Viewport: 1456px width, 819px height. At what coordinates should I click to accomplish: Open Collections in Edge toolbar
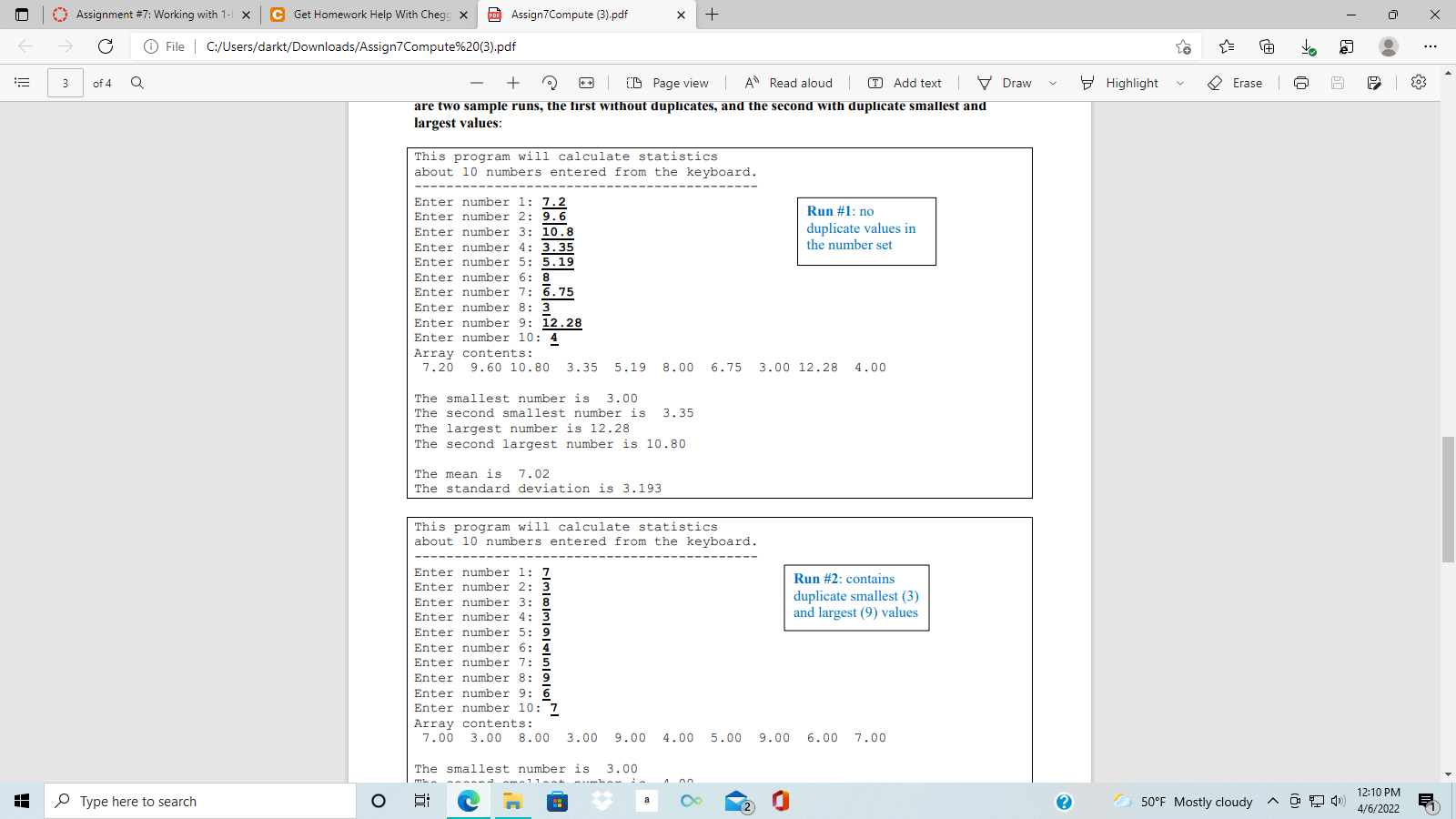click(1267, 46)
